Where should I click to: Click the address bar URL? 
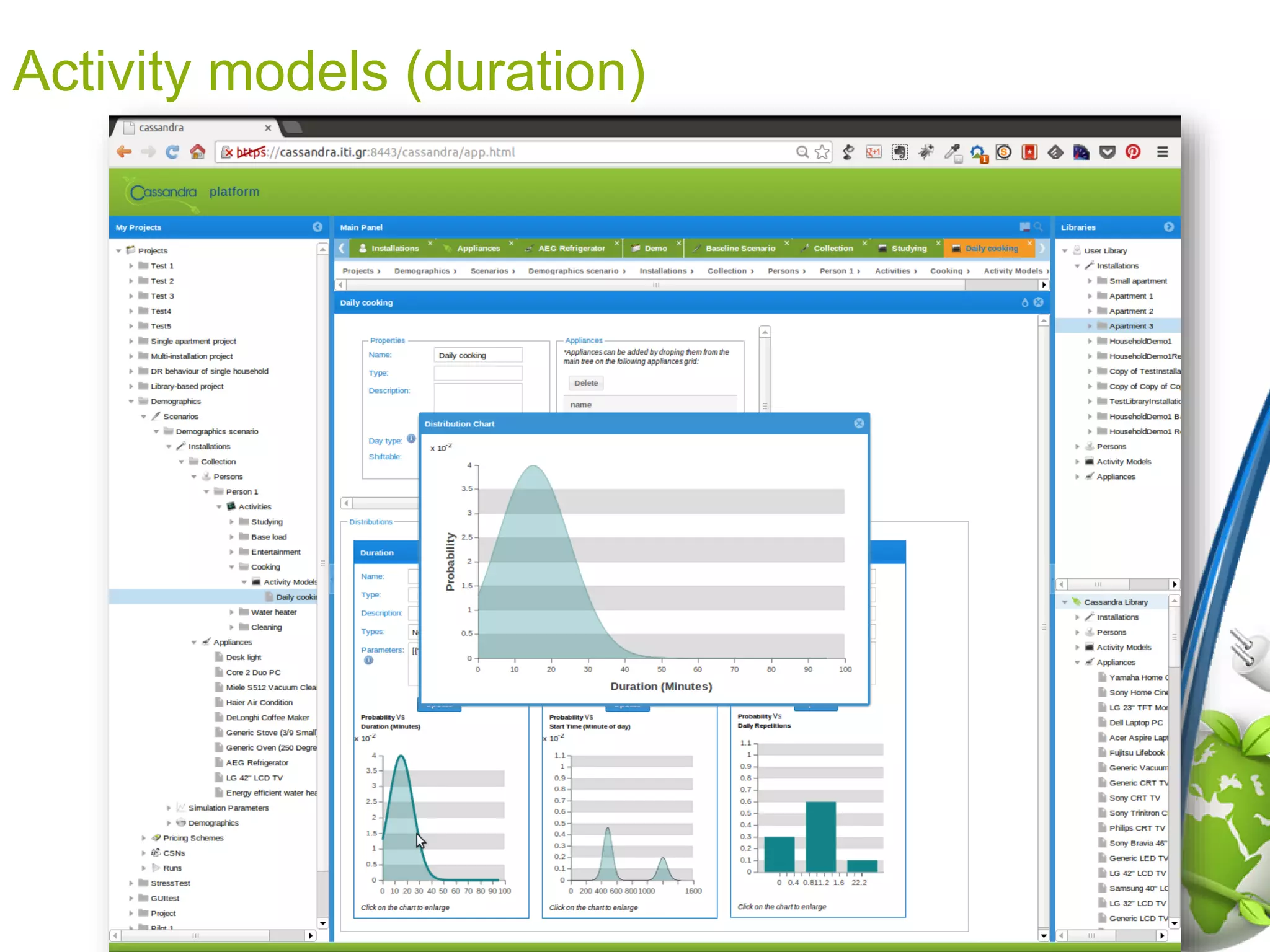click(397, 152)
